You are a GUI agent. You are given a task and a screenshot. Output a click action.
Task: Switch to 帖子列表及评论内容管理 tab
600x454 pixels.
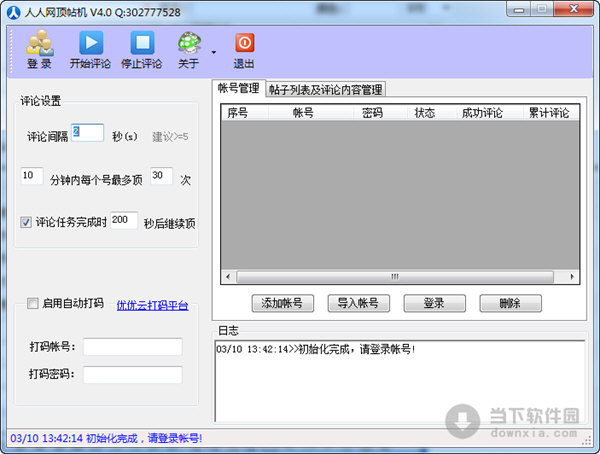coord(325,89)
